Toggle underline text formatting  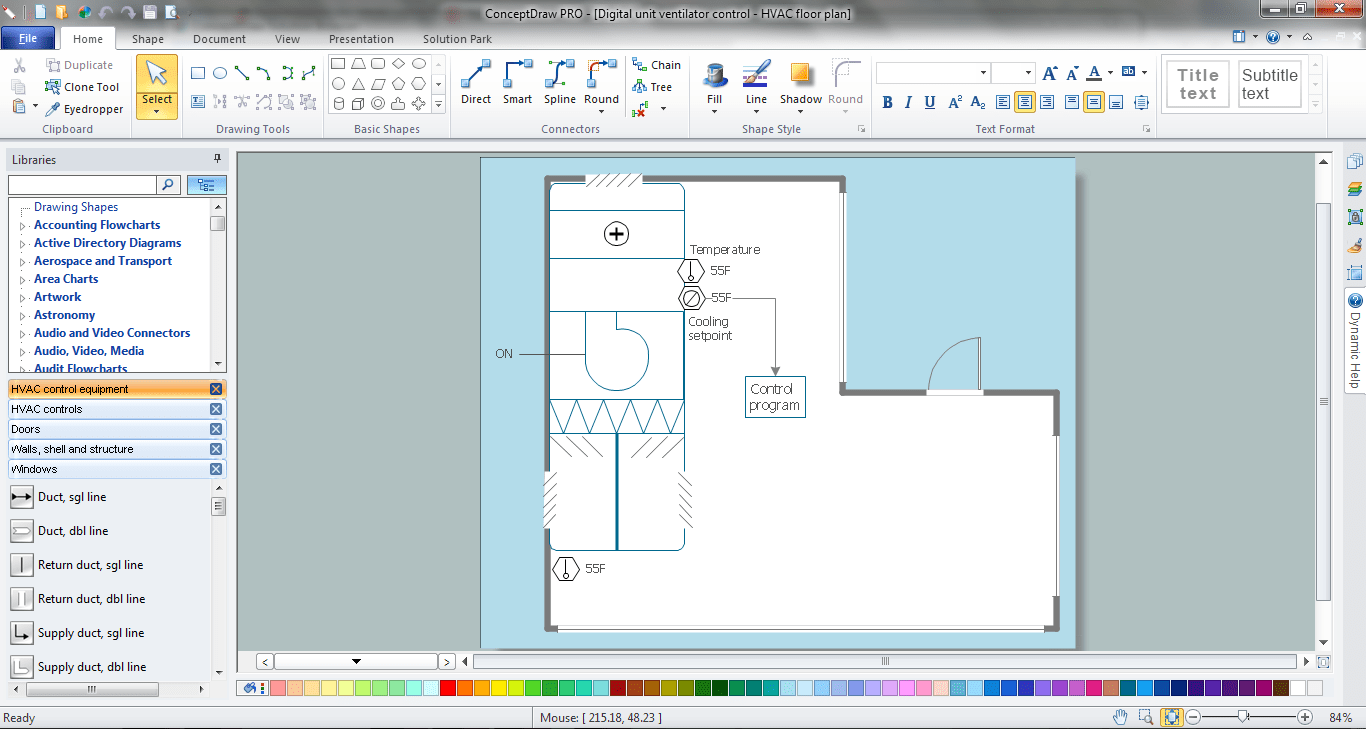click(930, 101)
